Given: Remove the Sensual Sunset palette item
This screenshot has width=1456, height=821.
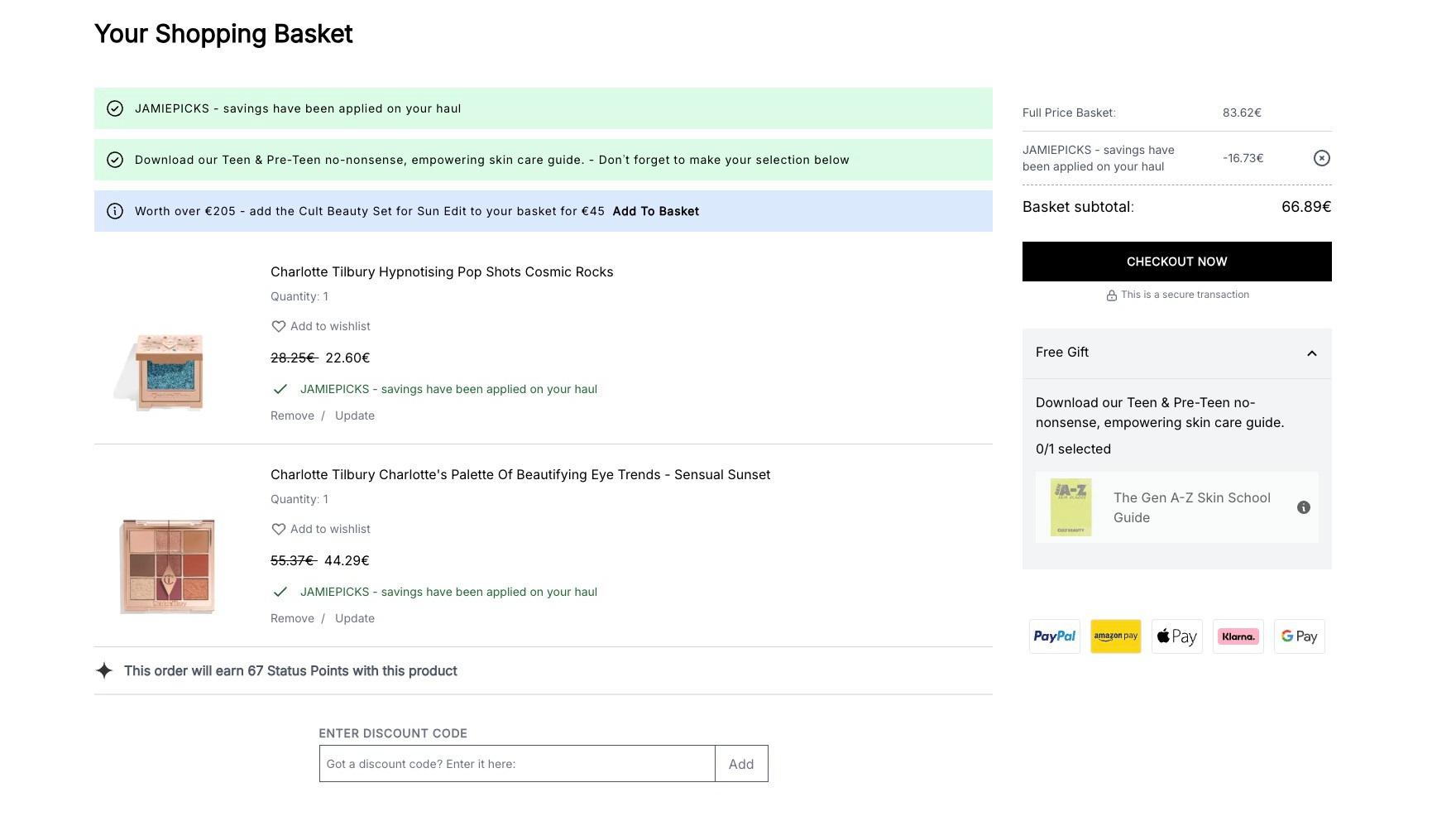Looking at the screenshot, I should coord(292,618).
